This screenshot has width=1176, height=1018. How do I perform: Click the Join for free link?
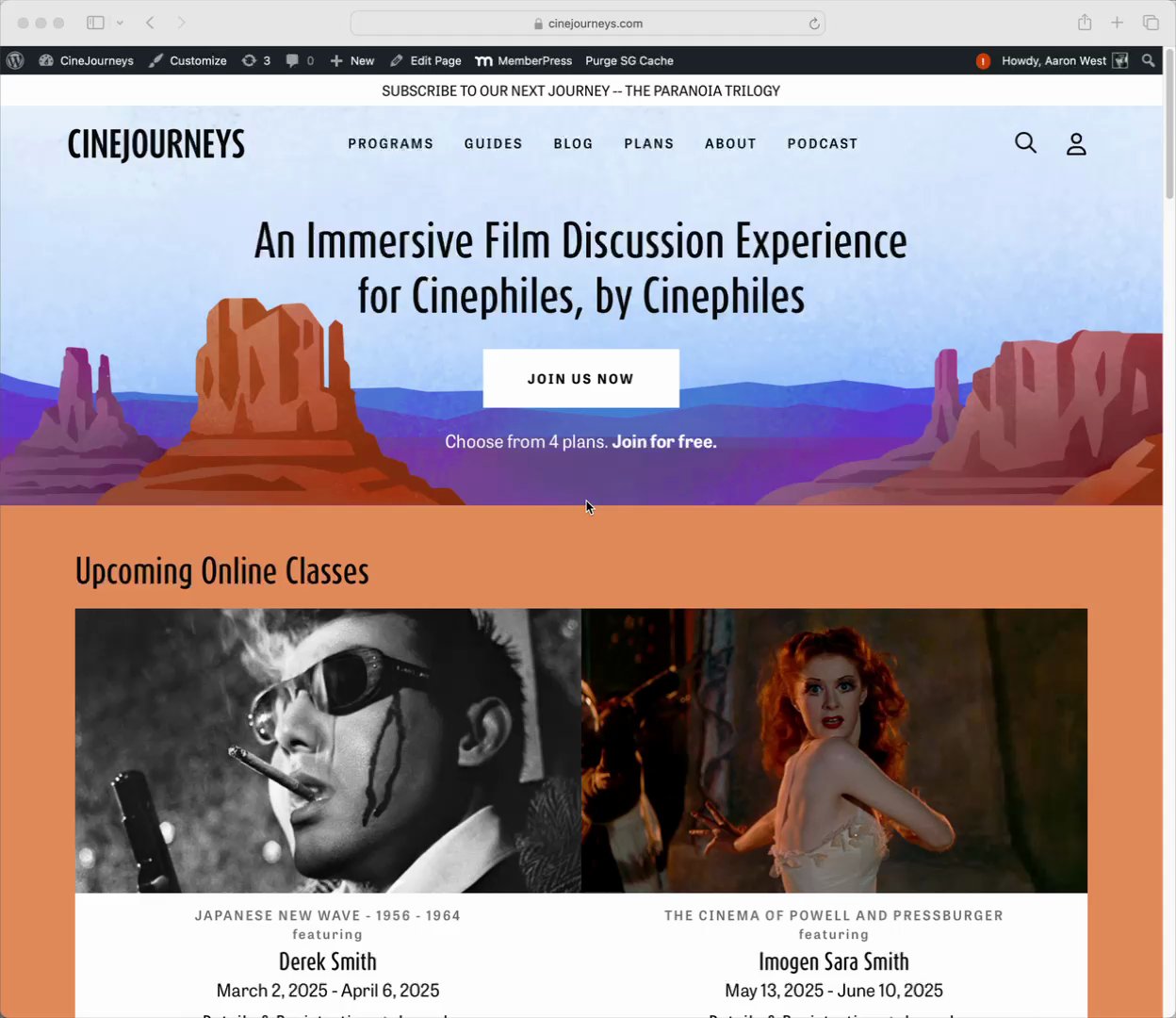(664, 441)
